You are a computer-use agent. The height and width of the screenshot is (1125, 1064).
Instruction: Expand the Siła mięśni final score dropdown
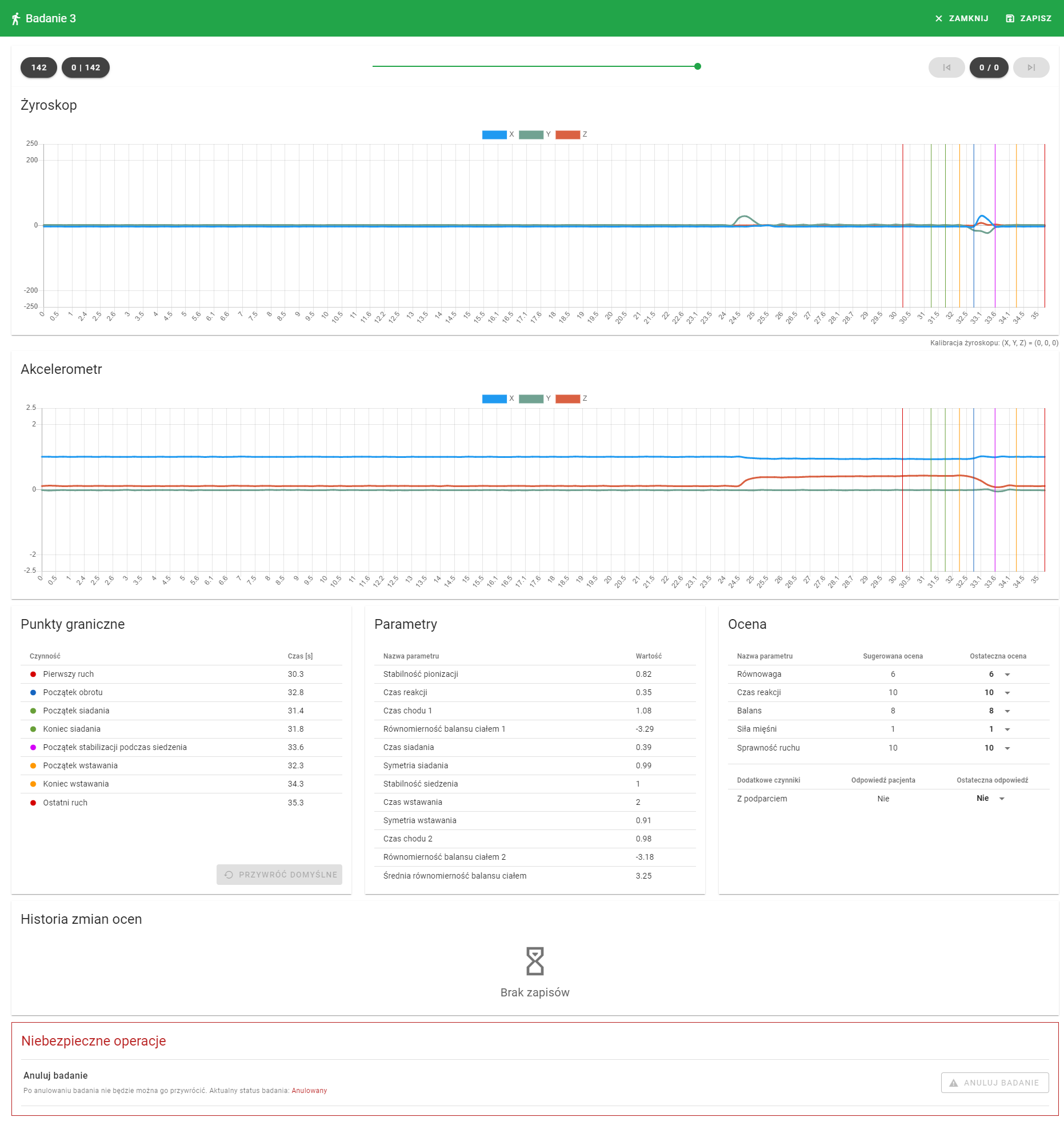[x=1007, y=729]
